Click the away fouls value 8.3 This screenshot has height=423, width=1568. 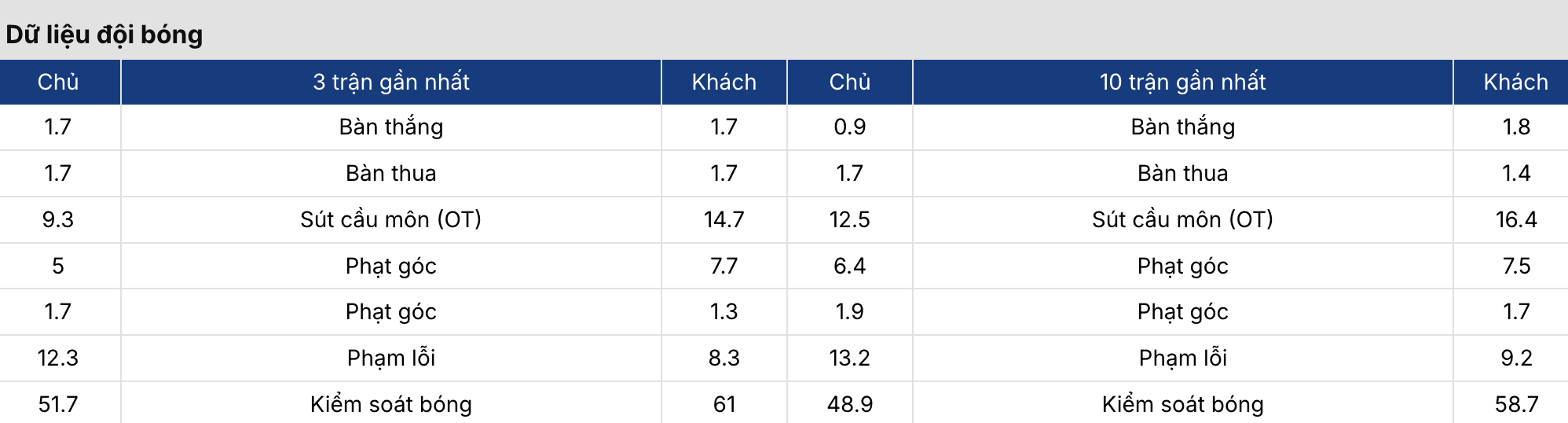[724, 358]
